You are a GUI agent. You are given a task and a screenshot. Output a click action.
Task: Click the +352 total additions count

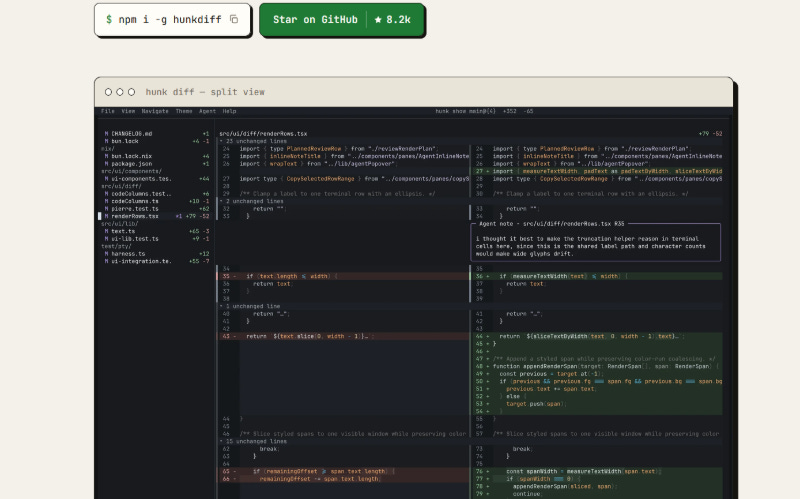click(509, 111)
